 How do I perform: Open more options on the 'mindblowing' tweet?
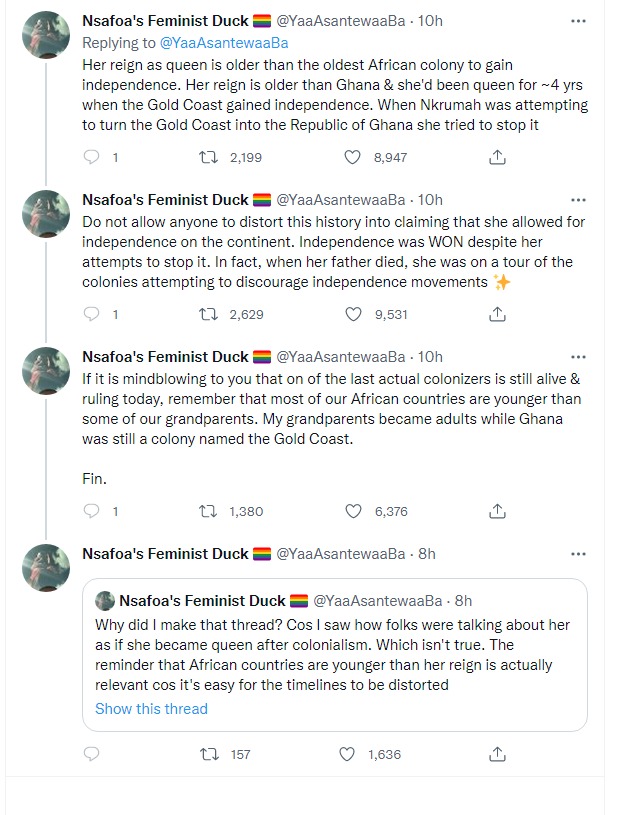pos(578,357)
